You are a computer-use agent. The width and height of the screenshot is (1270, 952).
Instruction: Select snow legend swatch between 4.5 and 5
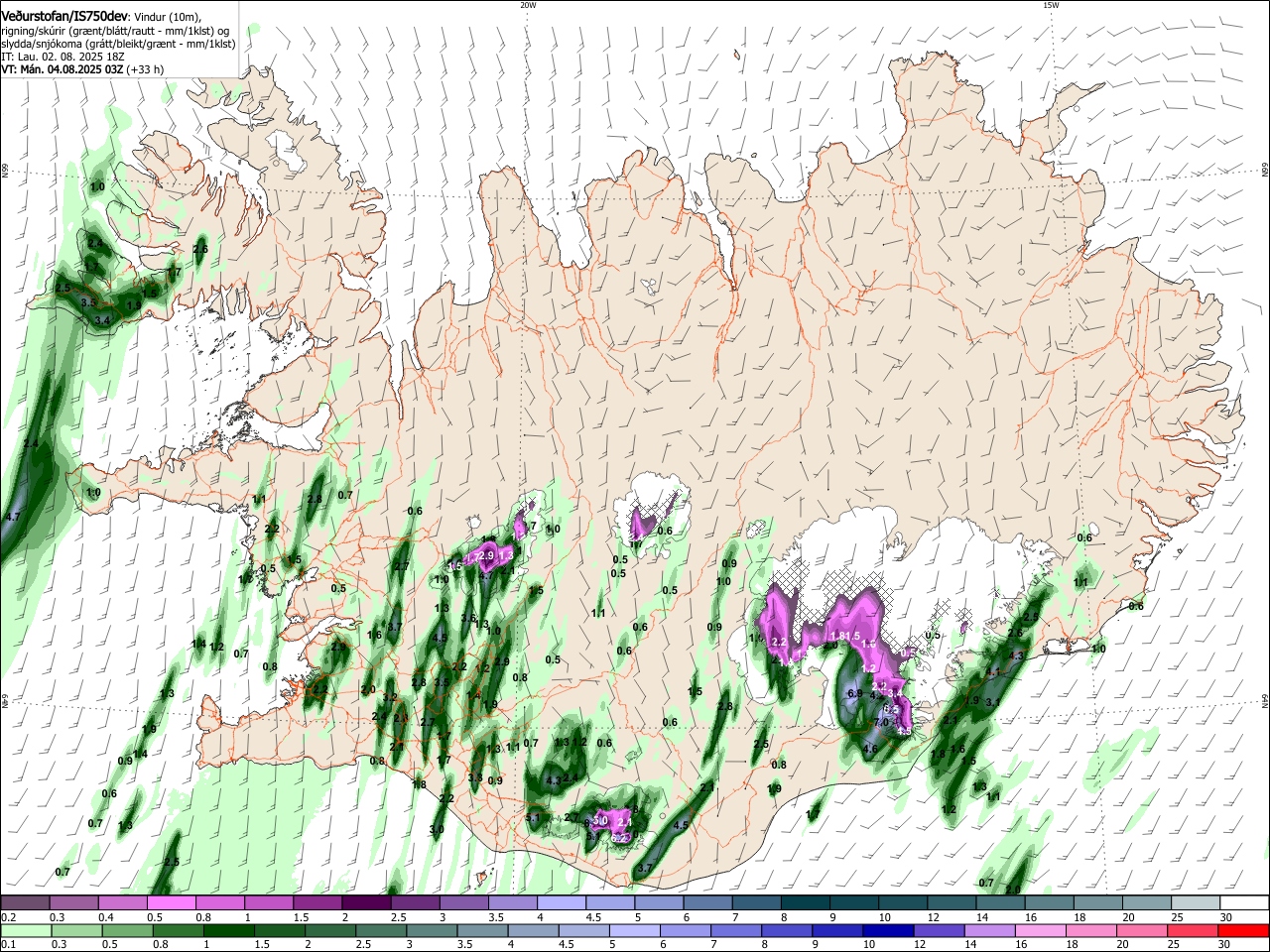pyautogui.click(x=610, y=902)
